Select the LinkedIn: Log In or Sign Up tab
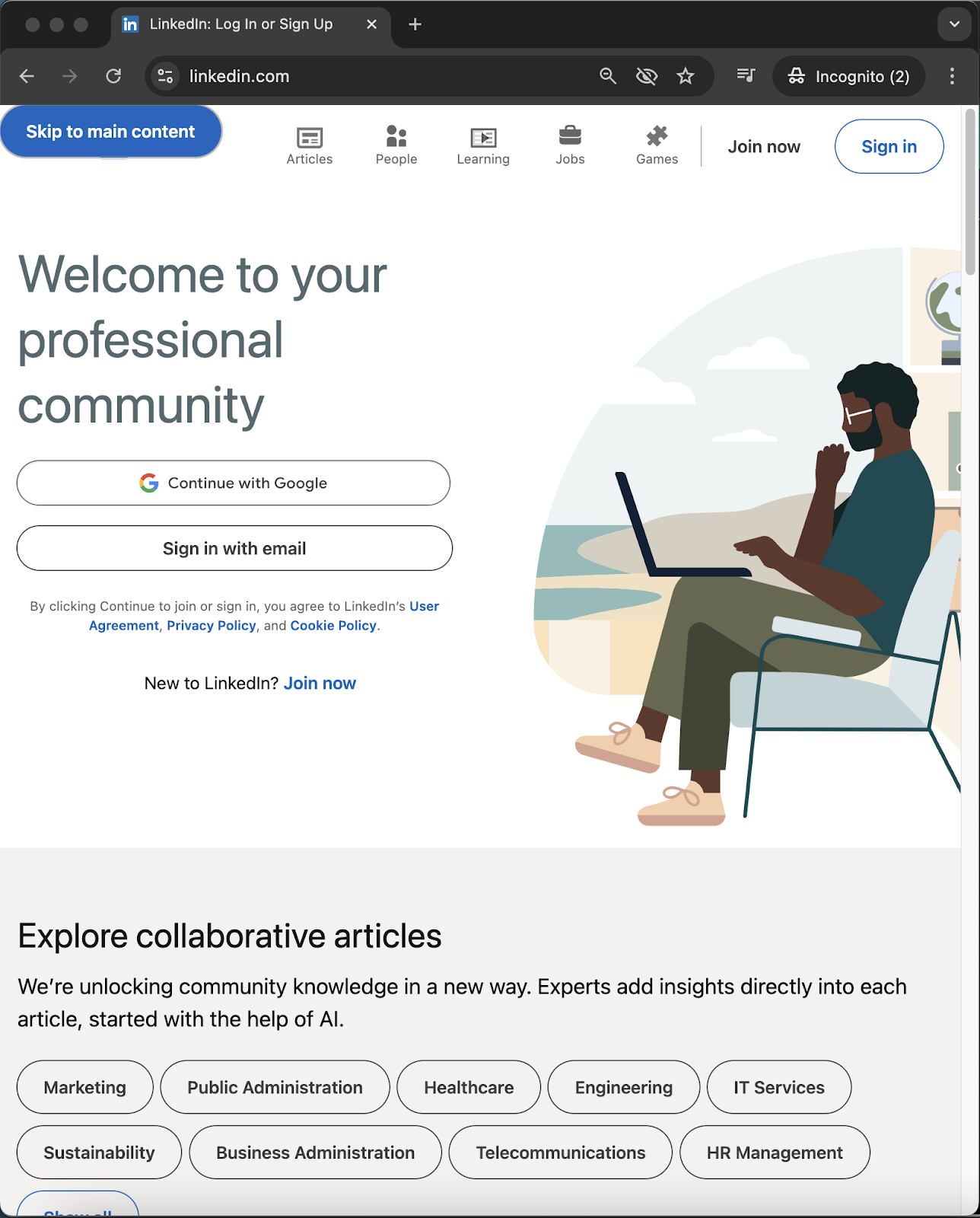980x1218 pixels. 251,24
